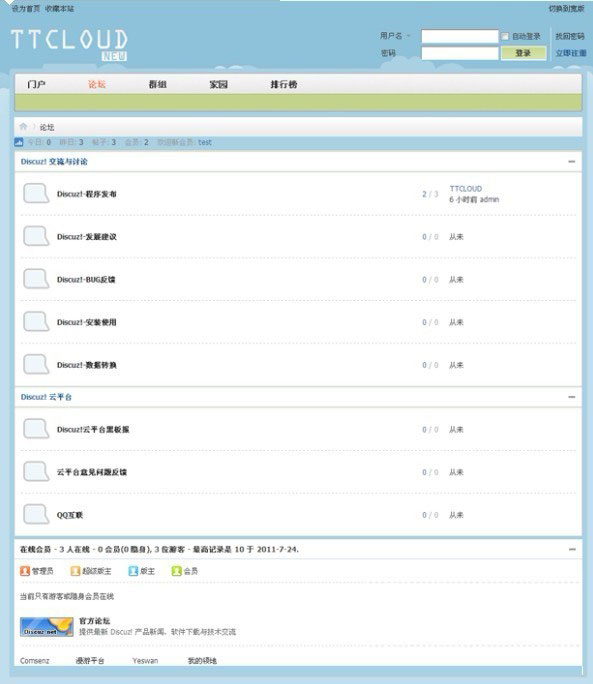Click the 登录 login button

point(523,53)
